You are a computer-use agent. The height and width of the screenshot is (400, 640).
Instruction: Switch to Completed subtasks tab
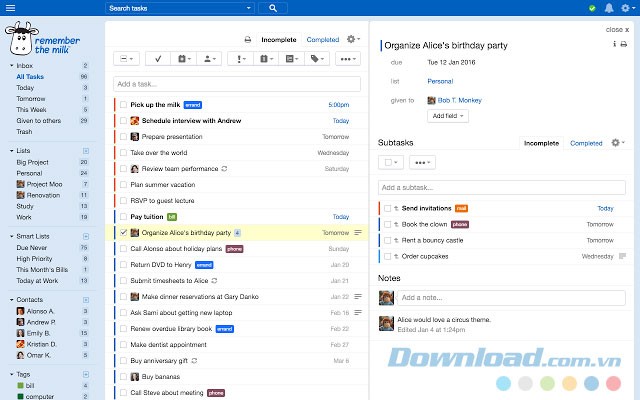pos(585,143)
